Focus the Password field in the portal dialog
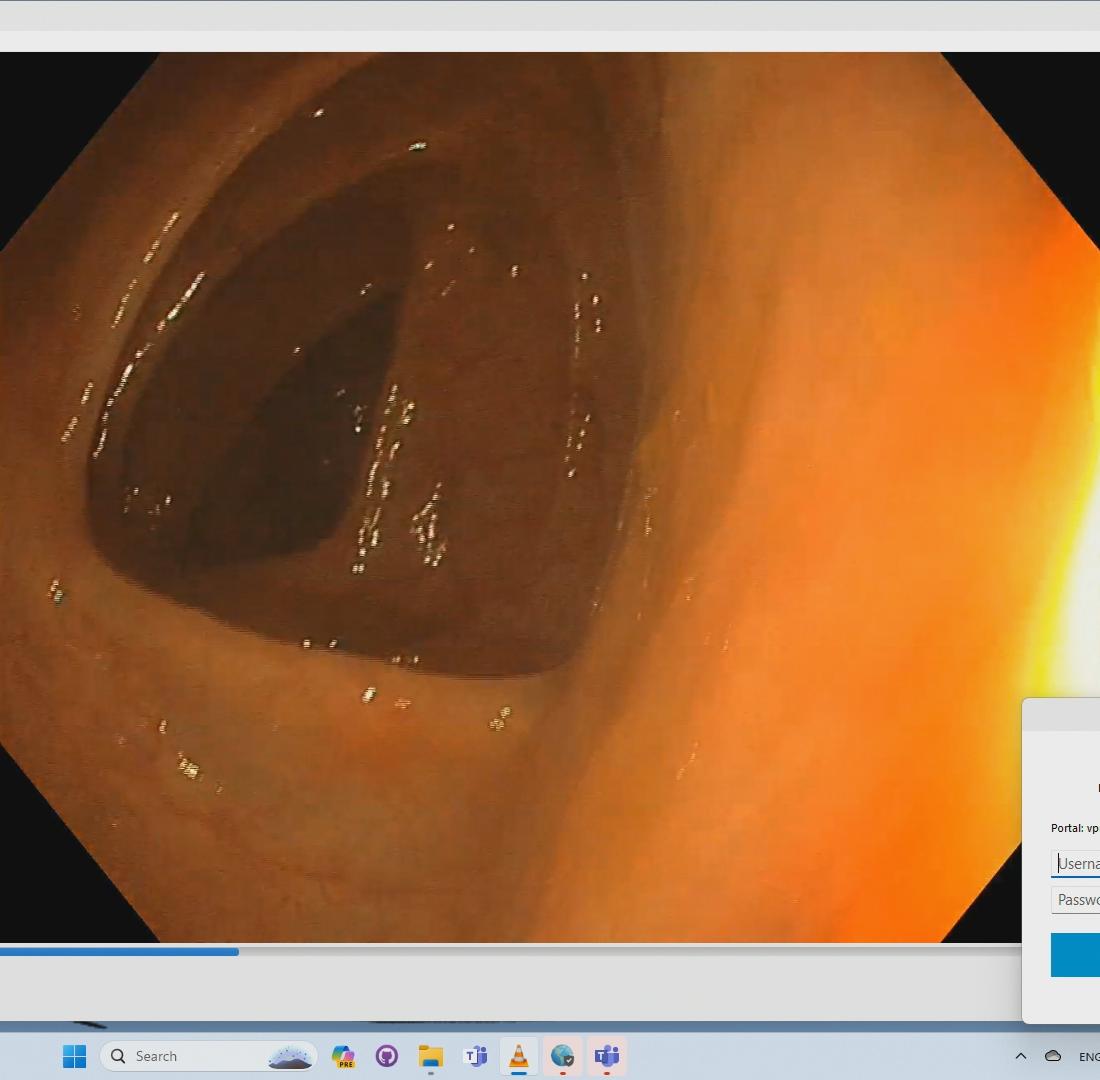The height and width of the screenshot is (1080, 1100). tap(1075, 900)
